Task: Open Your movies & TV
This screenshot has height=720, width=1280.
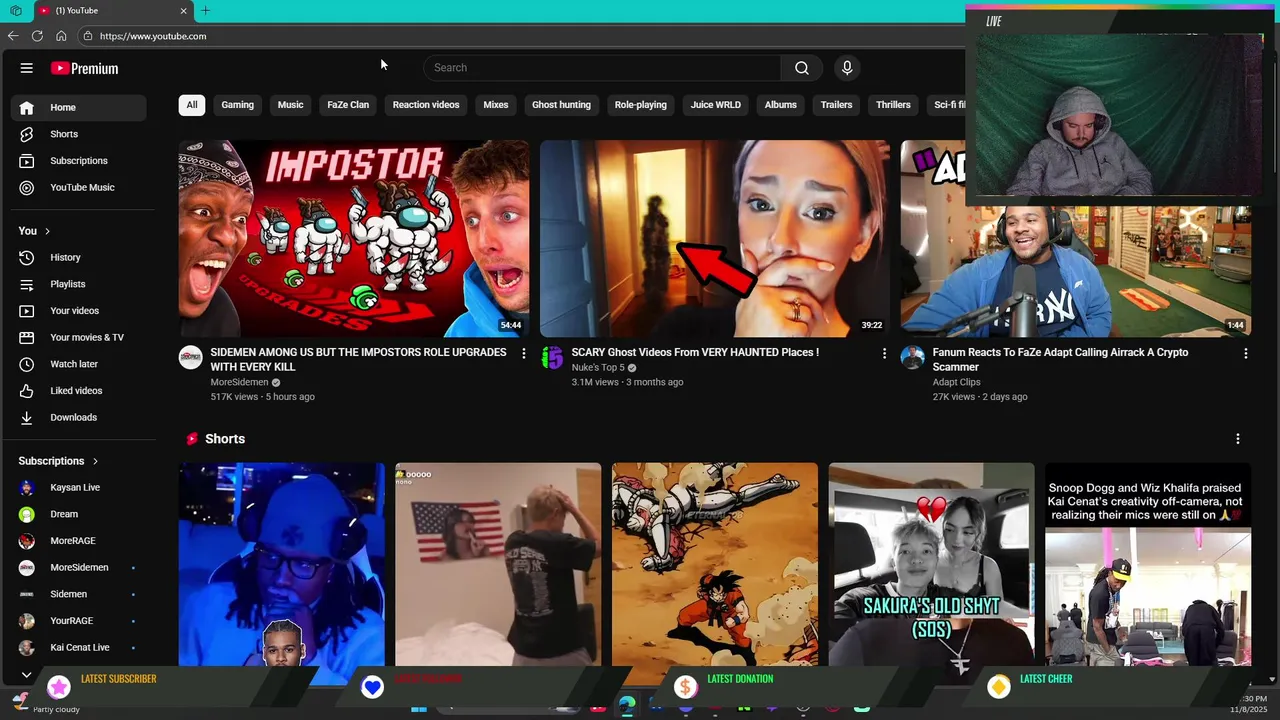Action: 79,337
